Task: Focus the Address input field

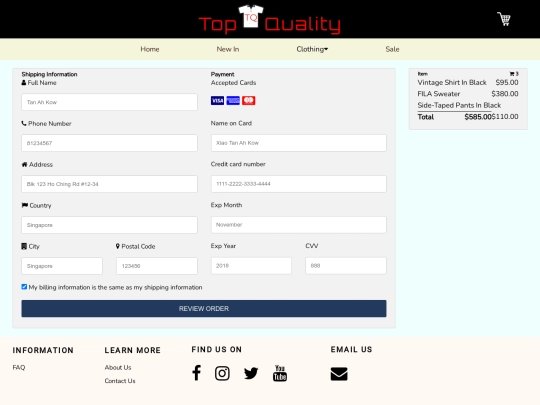Action: (x=110, y=184)
